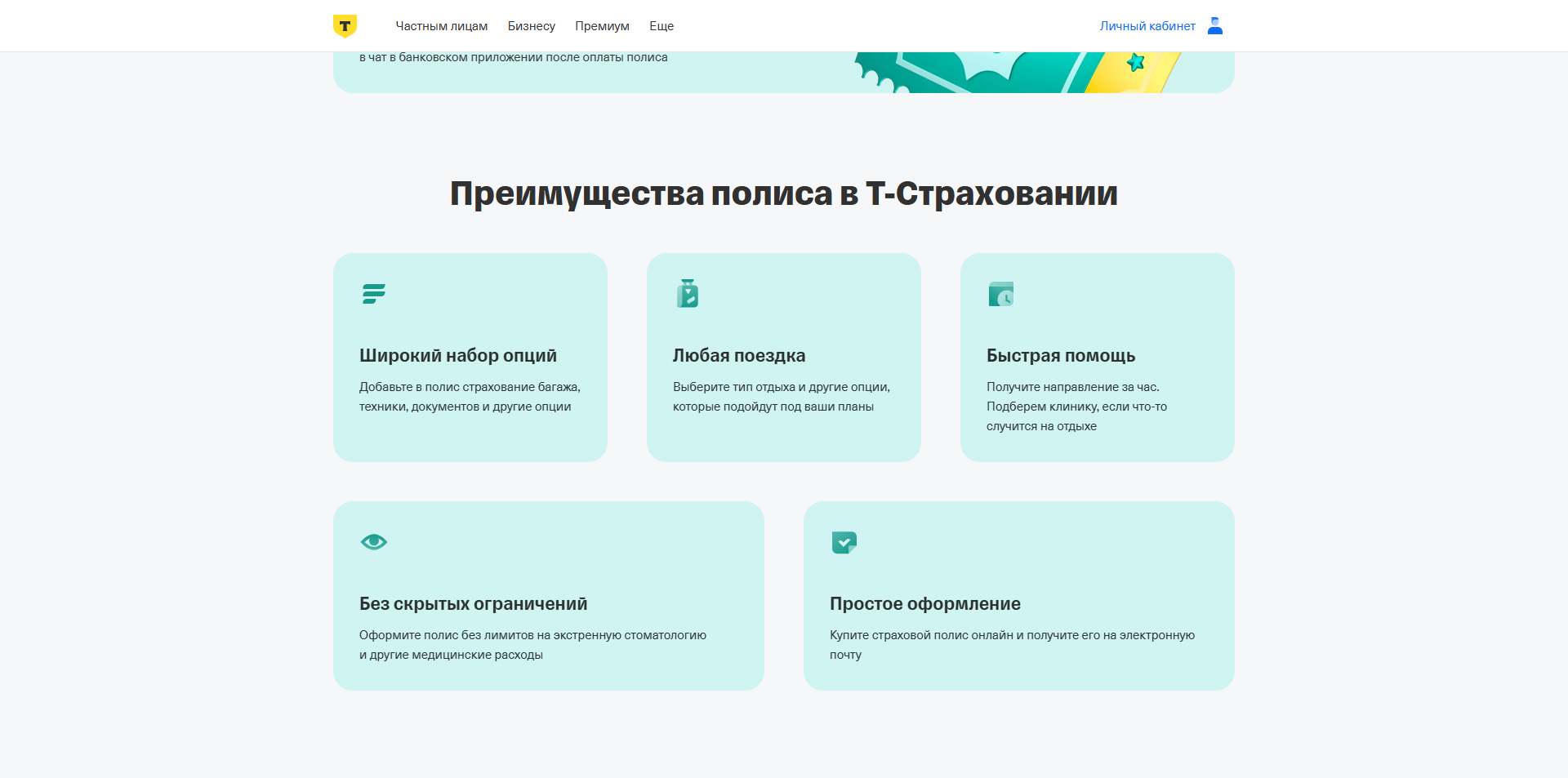Select the clock icon above «Быстрая помощь»
The image size is (1568, 778).
coord(1001,294)
